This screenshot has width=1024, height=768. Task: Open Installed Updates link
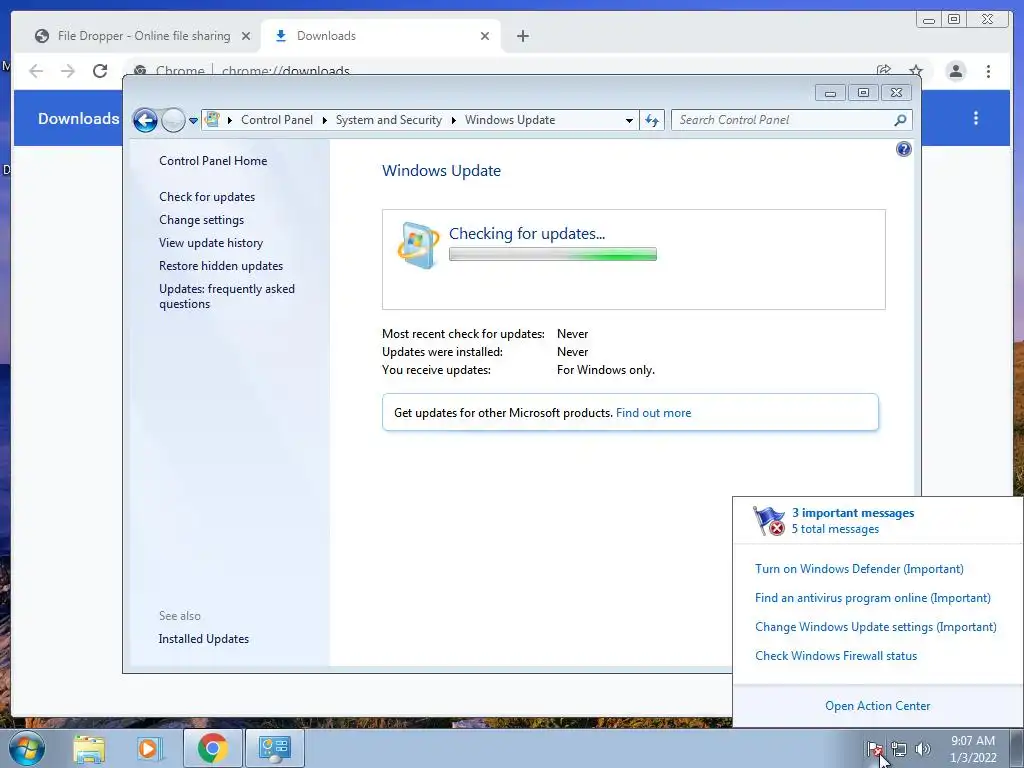tap(204, 639)
